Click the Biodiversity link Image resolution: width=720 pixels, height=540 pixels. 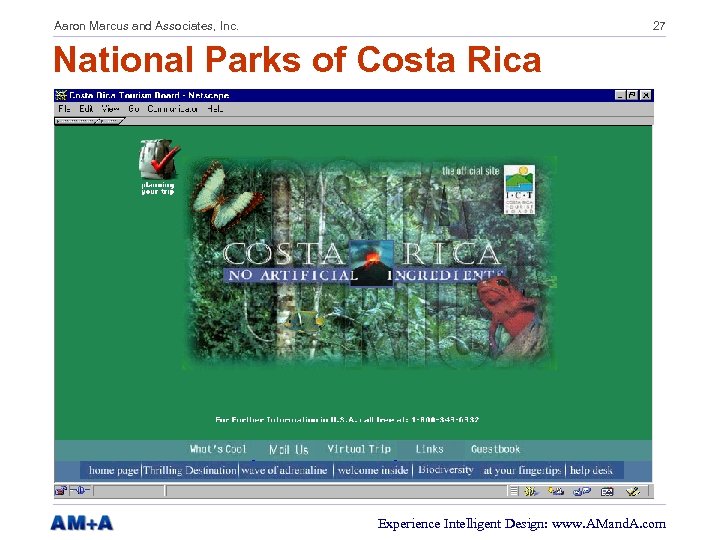[x=445, y=470]
